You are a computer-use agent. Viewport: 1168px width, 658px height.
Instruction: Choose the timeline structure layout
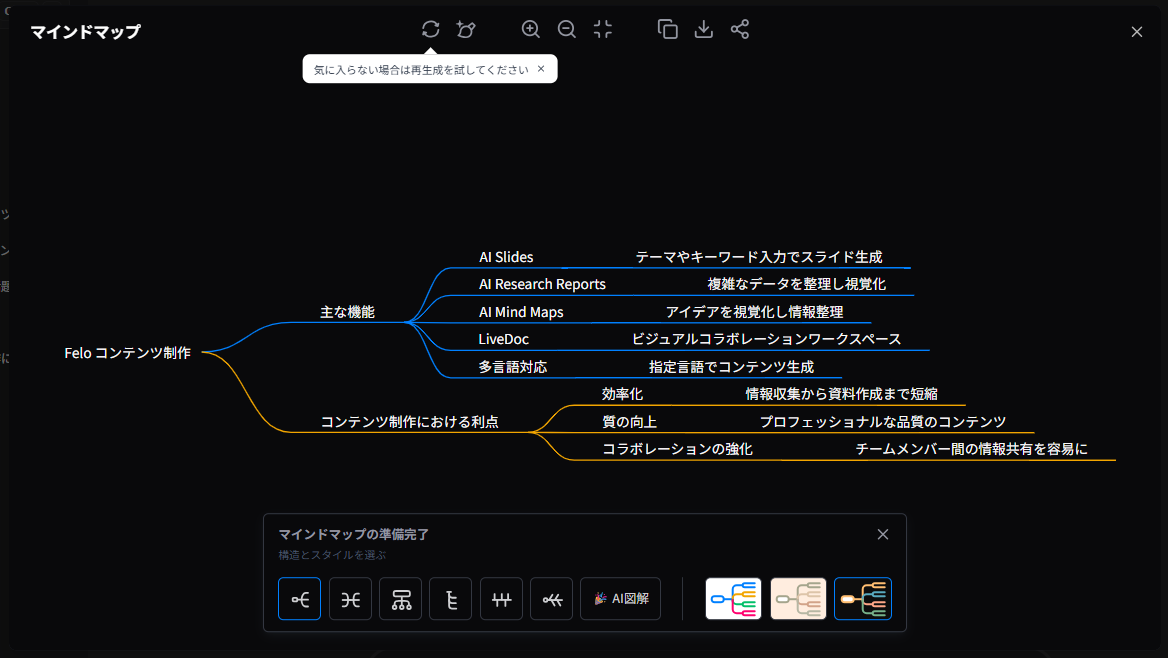pyautogui.click(x=502, y=599)
